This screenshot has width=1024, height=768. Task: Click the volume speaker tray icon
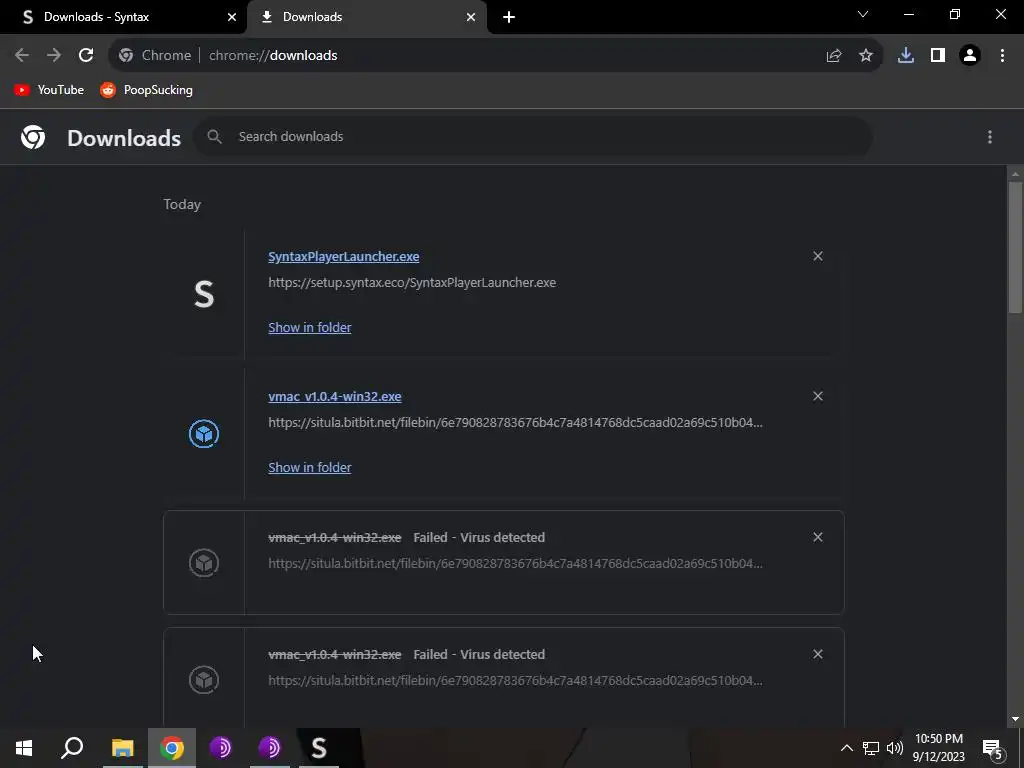tap(895, 748)
